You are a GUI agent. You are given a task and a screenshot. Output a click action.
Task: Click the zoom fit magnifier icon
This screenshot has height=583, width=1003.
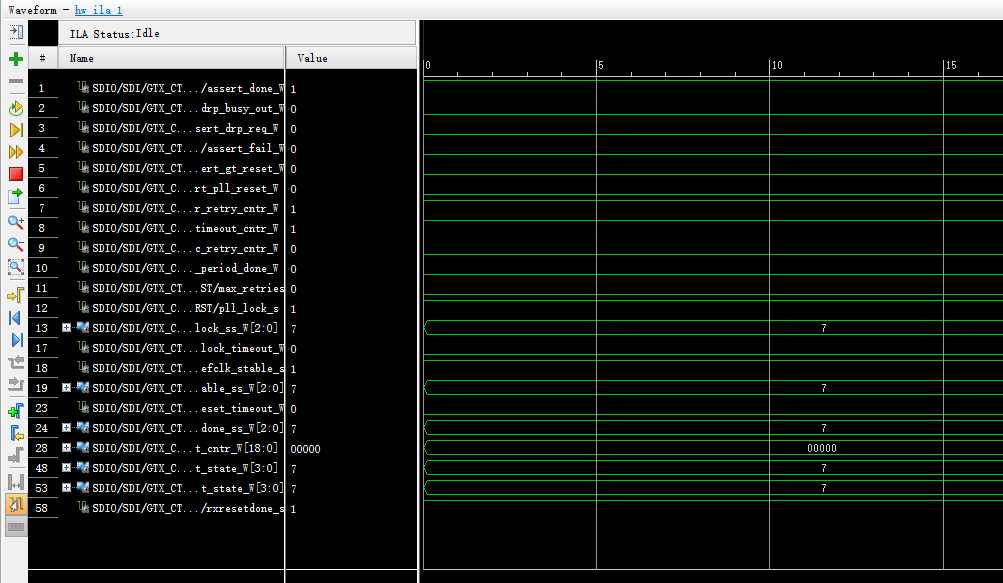click(16, 267)
